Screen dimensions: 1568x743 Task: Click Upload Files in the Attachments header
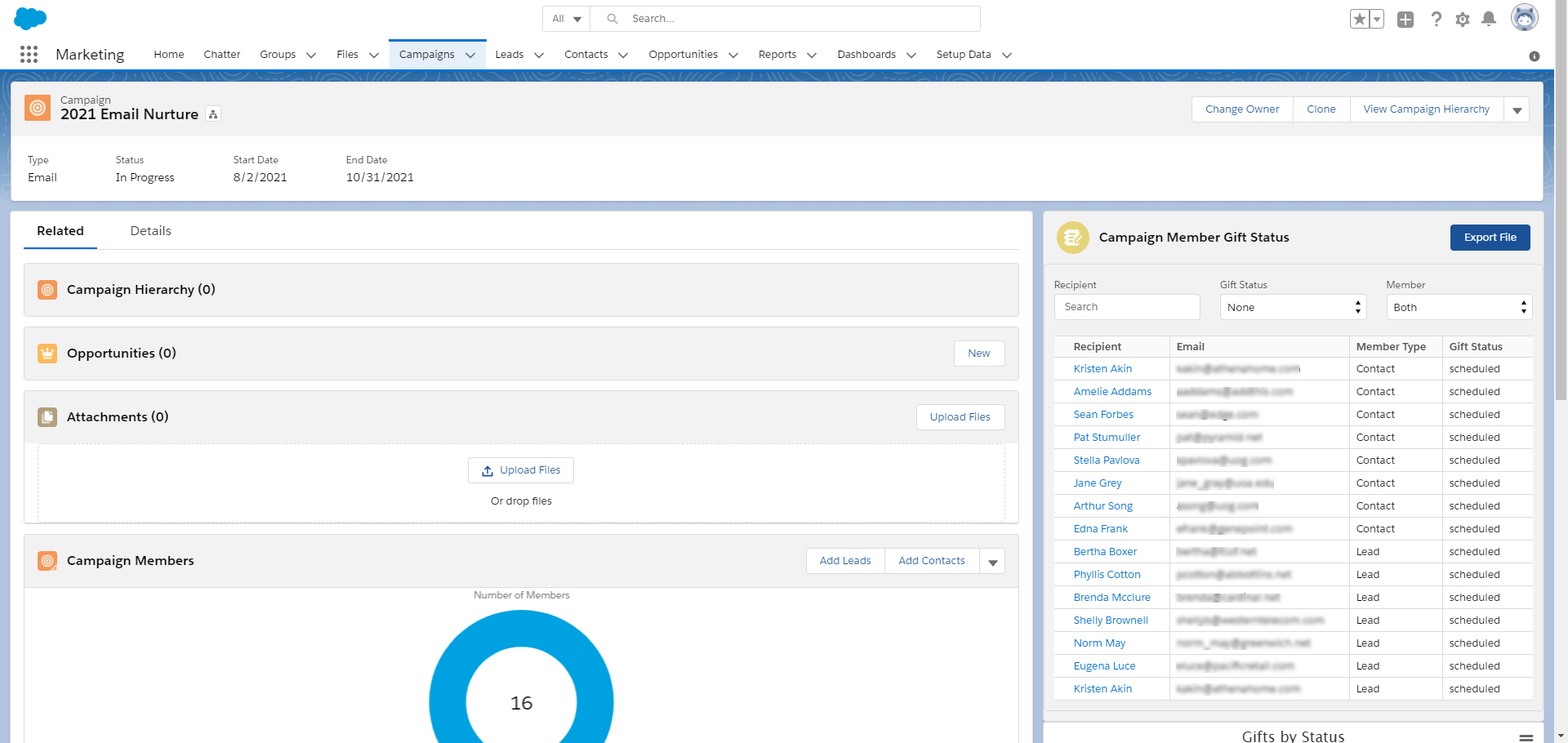click(x=960, y=417)
